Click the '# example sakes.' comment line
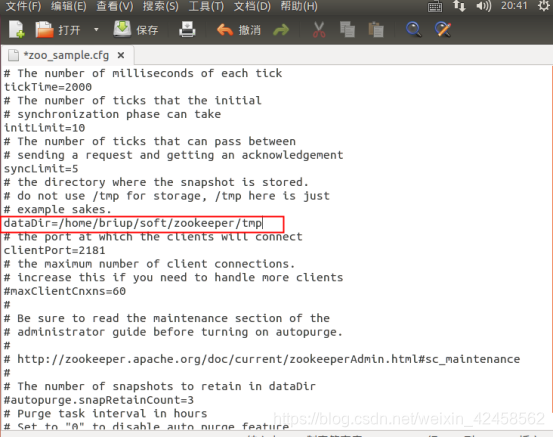This screenshot has width=554, height=437. click(x=58, y=209)
